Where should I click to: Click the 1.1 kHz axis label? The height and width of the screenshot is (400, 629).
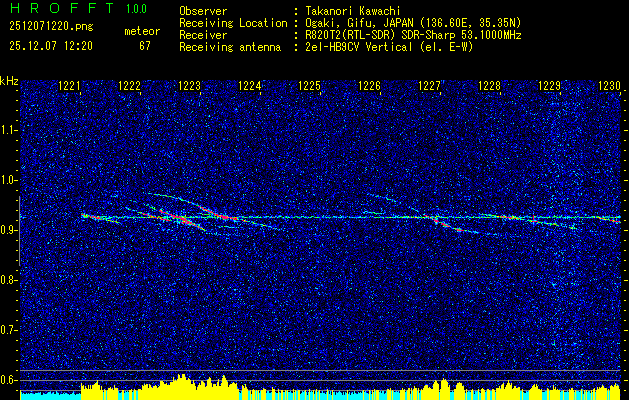8,130
